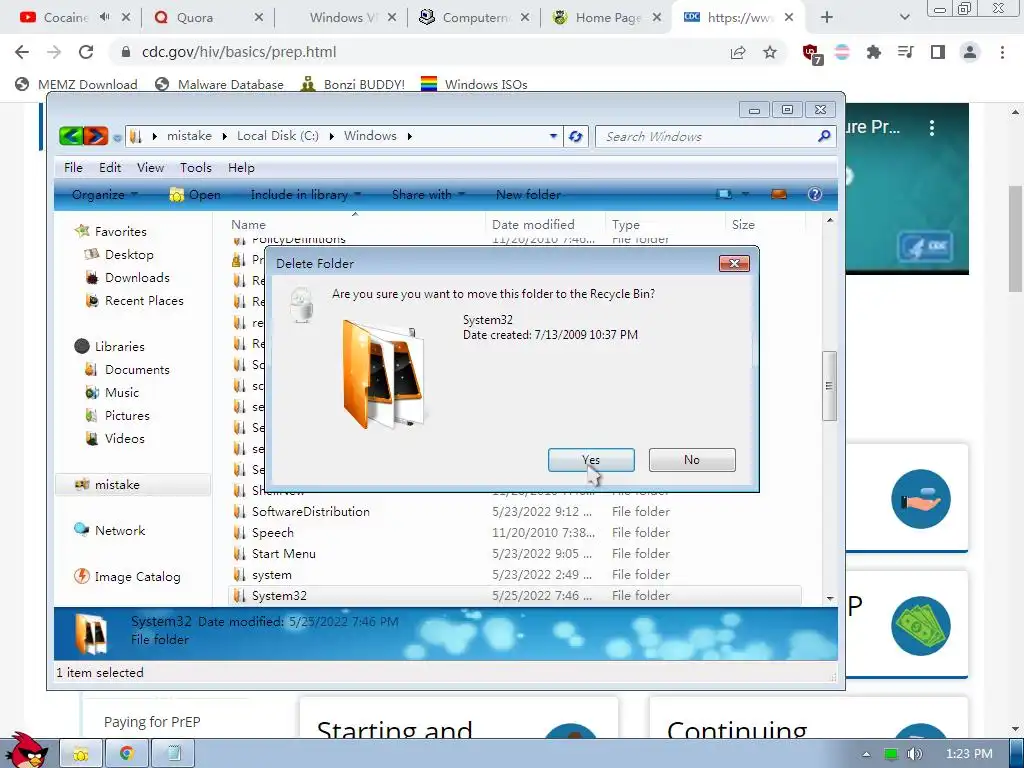Mute the audio on the YouTube tab
Viewport: 1024px width, 768px height.
coord(104,17)
